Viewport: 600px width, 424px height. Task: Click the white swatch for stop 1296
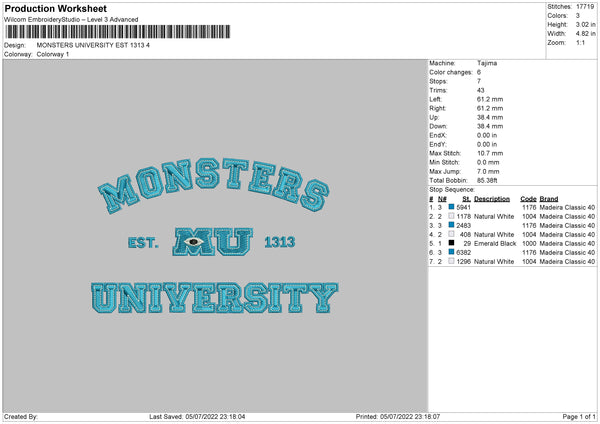[x=452, y=261]
